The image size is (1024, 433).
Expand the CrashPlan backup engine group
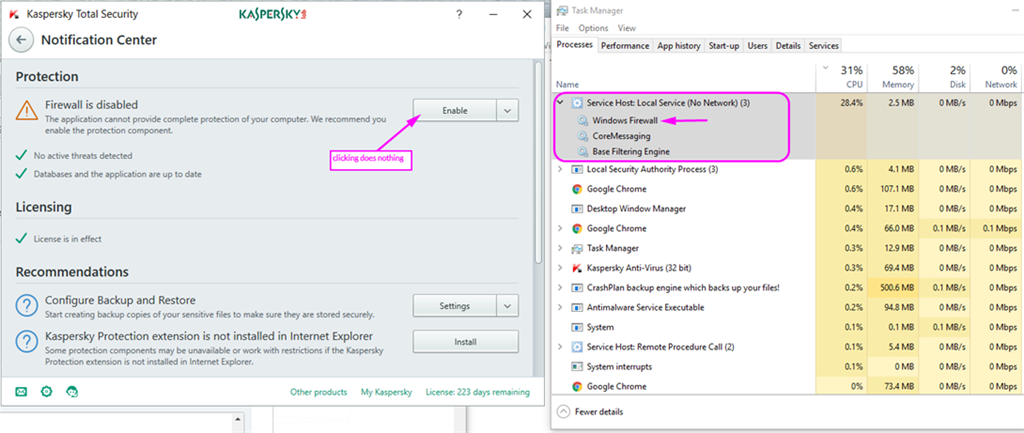tap(560, 287)
